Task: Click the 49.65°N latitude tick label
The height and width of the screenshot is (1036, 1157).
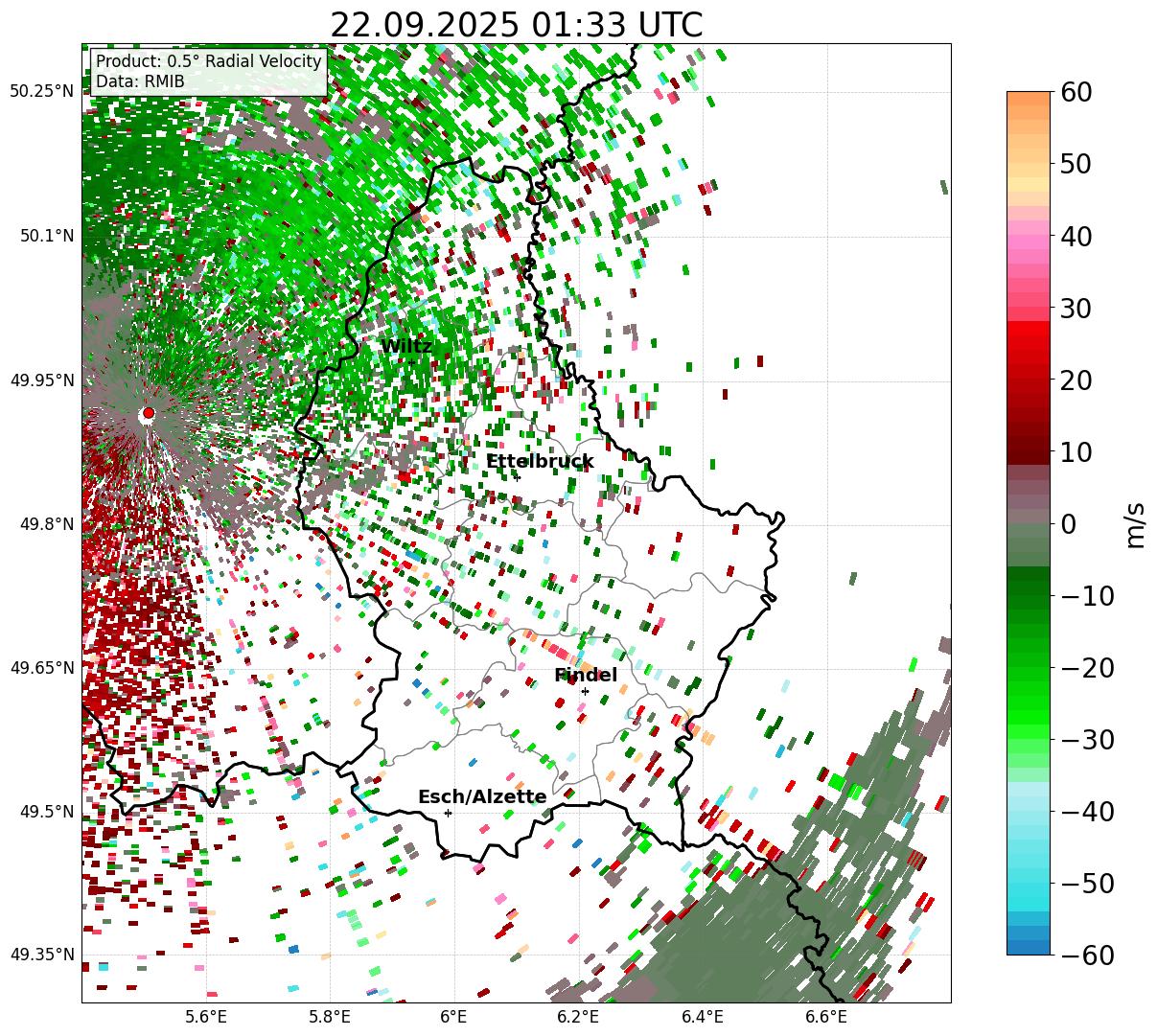Action: pyautogui.click(x=41, y=668)
